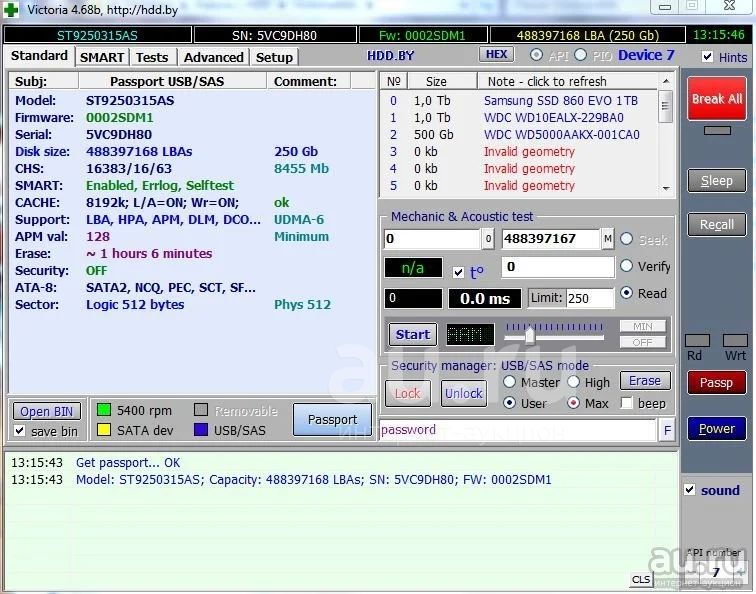The height and width of the screenshot is (594, 756).
Task: Toggle the beep checkbox
Action: click(x=626, y=403)
